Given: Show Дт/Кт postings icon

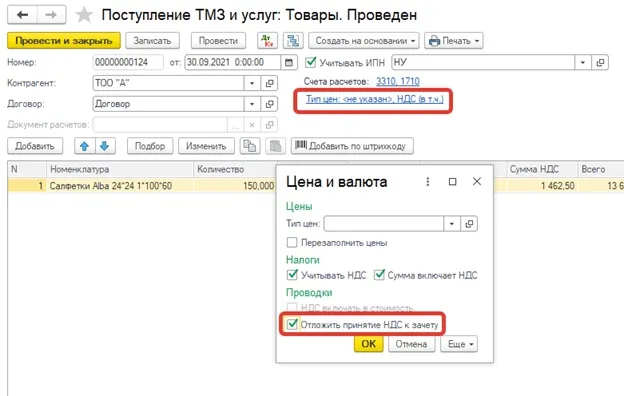Looking at the screenshot, I should 267,41.
